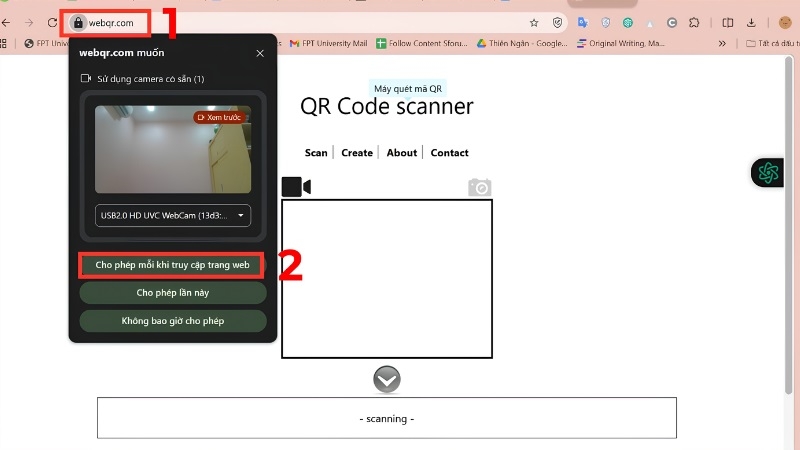Viewport: 800px width, 450px height.
Task: Bookmark this page with the star icon
Action: (534, 23)
